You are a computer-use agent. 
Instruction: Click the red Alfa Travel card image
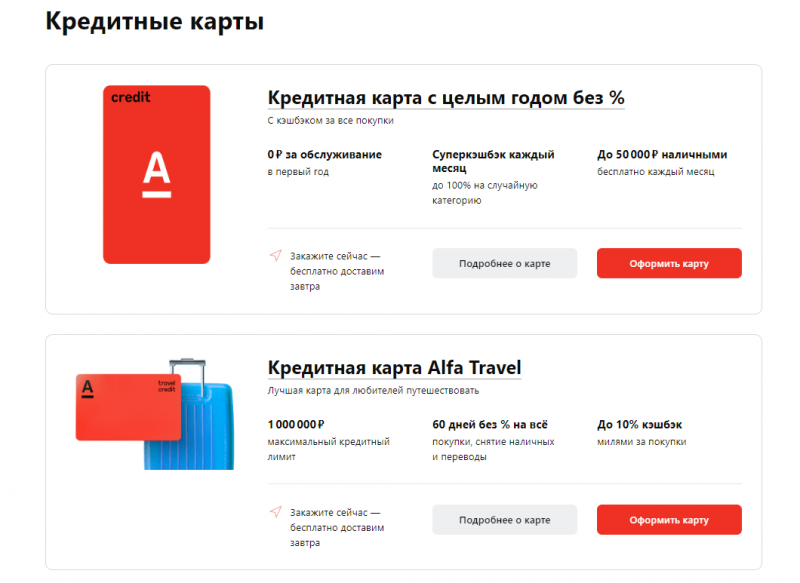point(128,405)
